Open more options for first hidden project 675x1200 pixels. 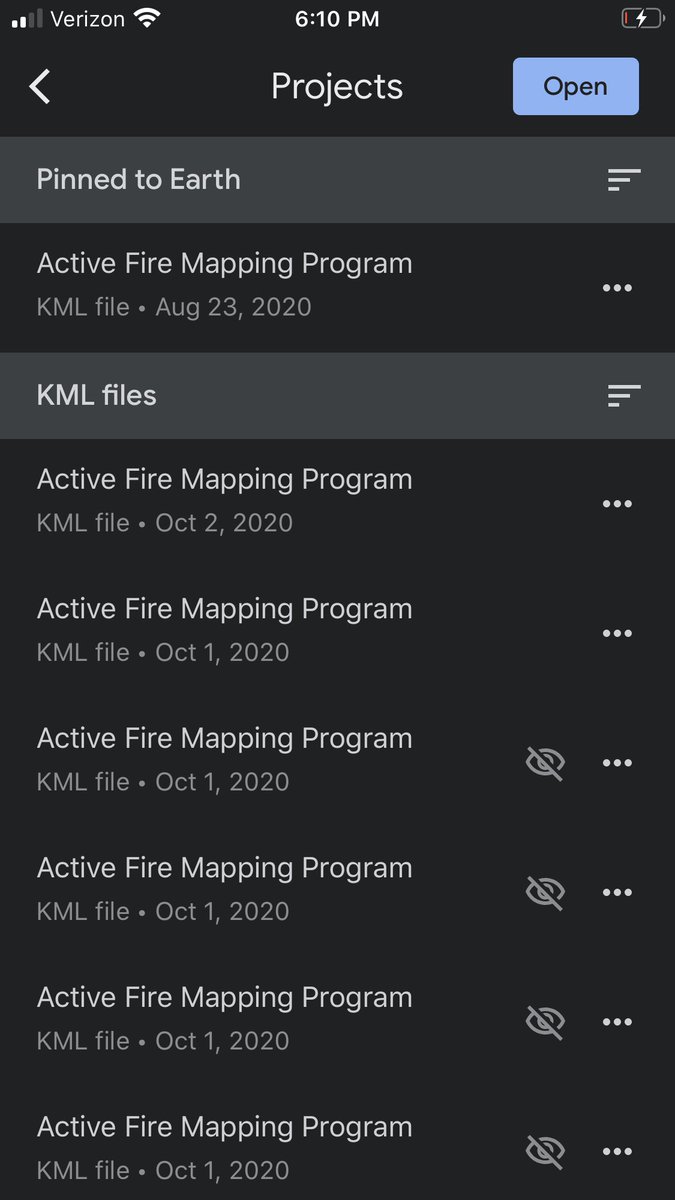(x=617, y=763)
